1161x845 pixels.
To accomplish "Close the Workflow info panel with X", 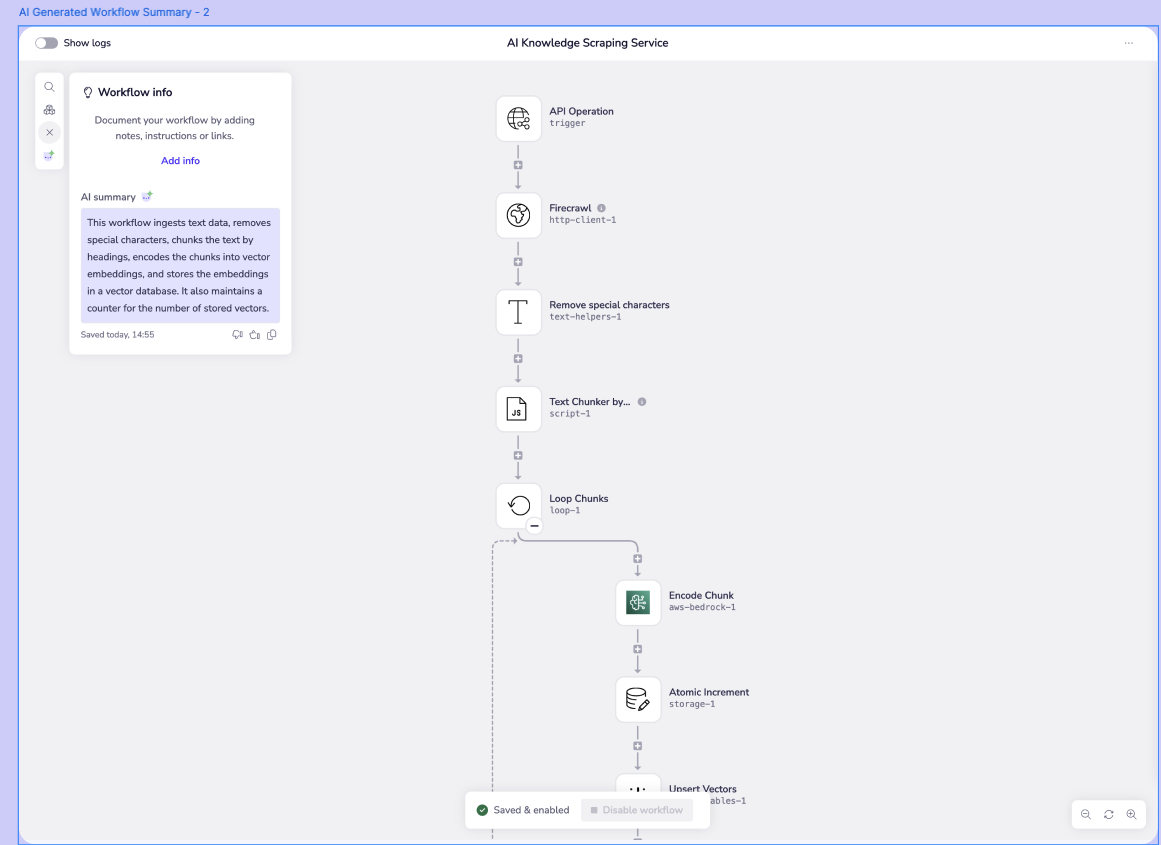I will [49, 132].
